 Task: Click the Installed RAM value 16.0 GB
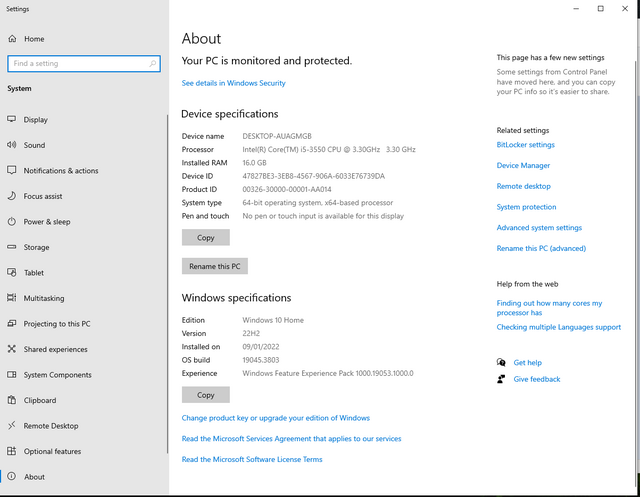tap(254, 163)
